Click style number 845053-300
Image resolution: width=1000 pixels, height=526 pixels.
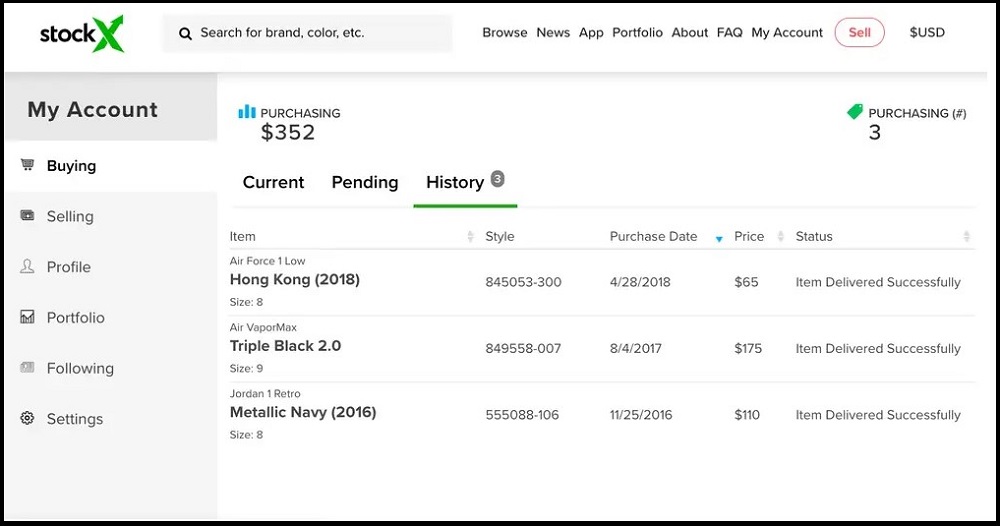pos(523,282)
